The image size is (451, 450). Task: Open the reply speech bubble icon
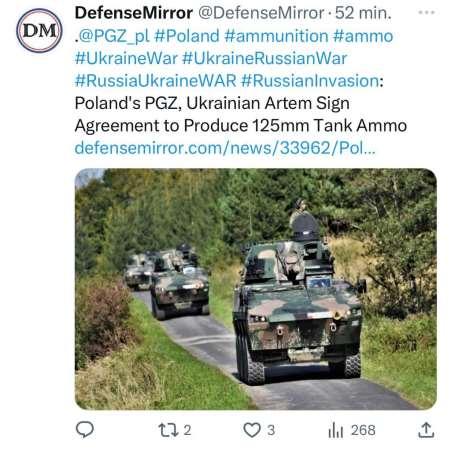(x=85, y=430)
